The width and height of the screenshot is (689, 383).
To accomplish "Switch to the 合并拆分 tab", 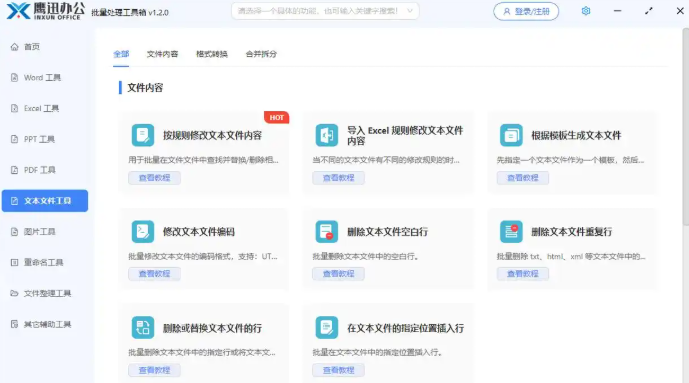I will (261, 54).
